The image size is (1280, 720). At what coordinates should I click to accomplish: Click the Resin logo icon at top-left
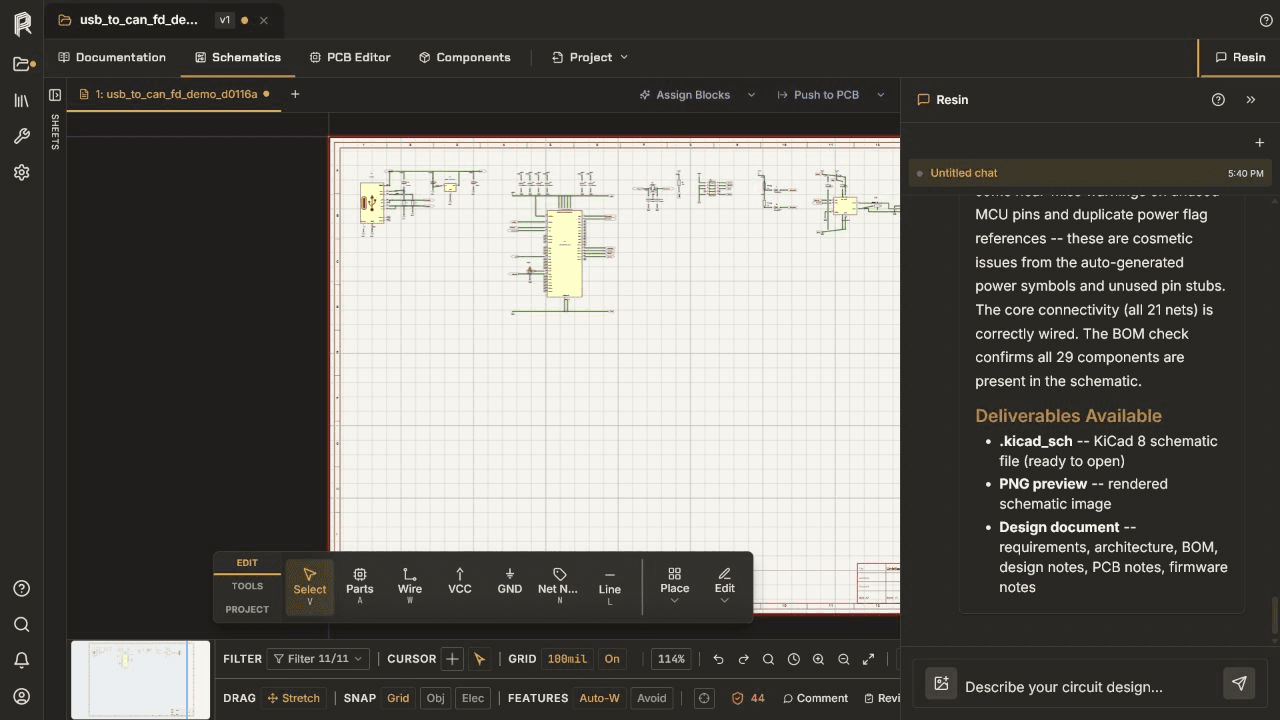(x=22, y=24)
